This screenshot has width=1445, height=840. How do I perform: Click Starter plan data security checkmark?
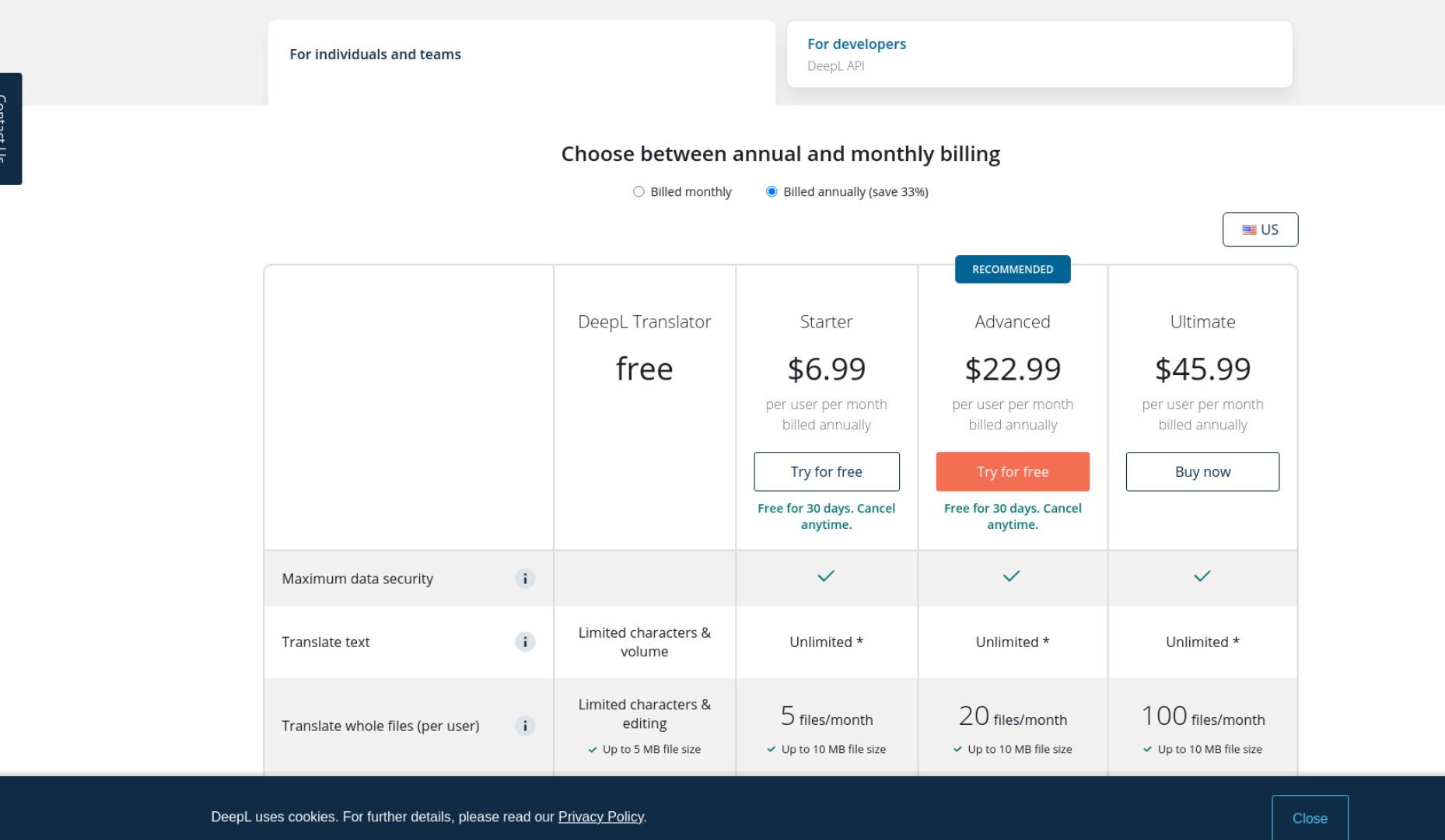[x=826, y=576]
